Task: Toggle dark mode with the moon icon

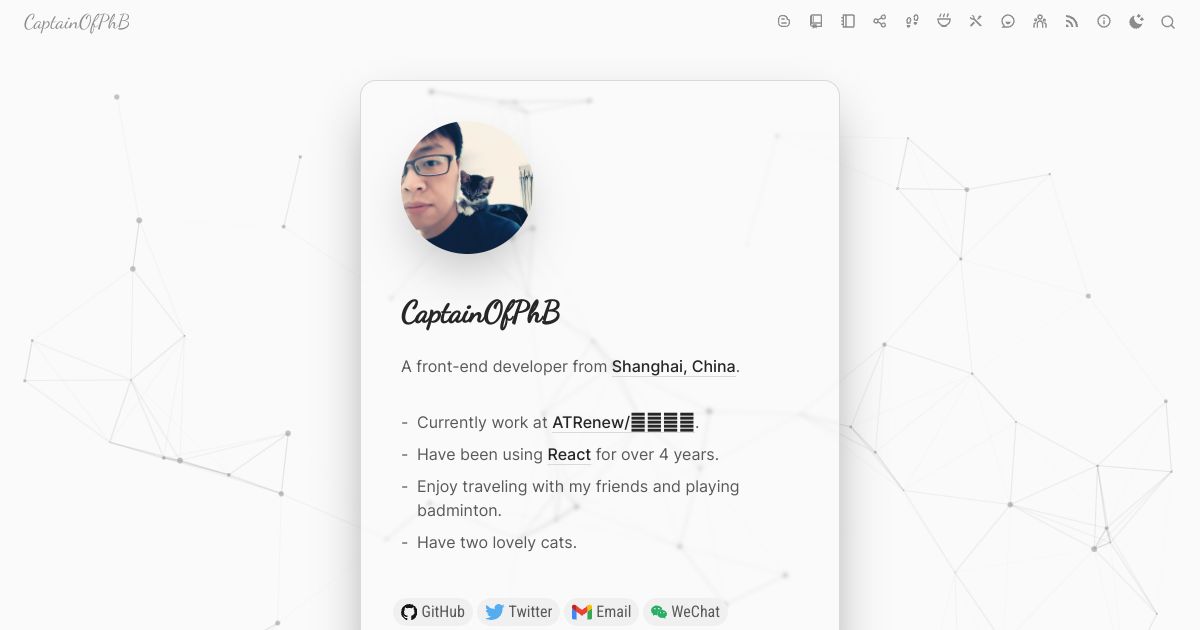Action: coord(1136,21)
